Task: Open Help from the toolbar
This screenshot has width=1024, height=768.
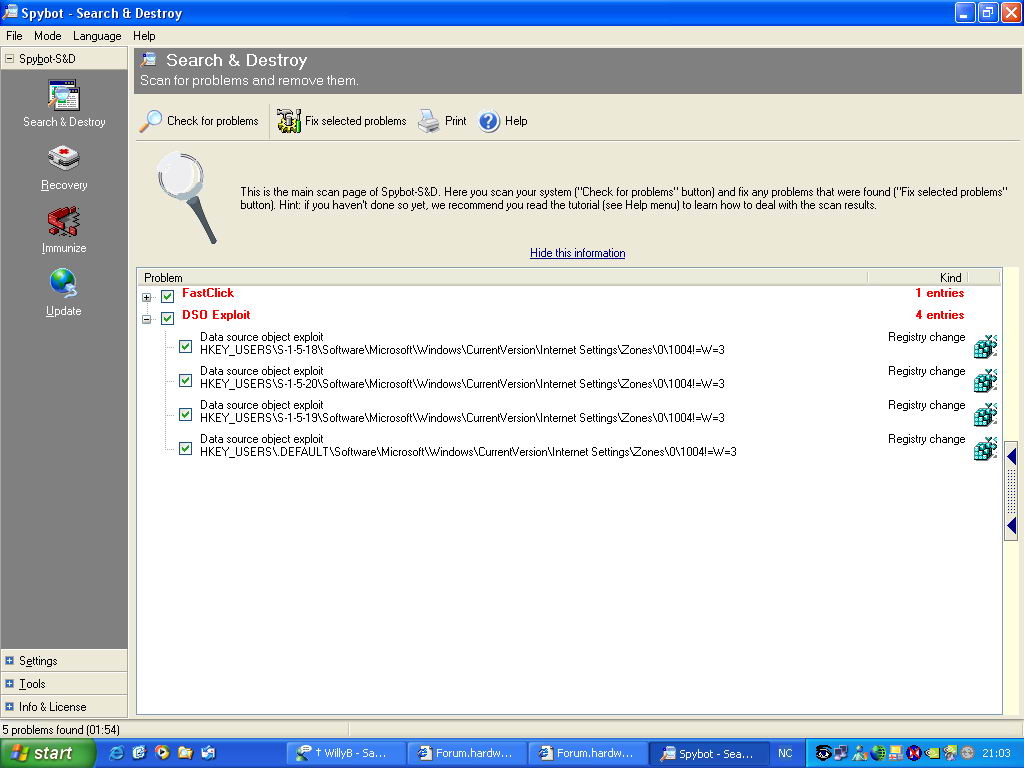Action: (x=503, y=121)
